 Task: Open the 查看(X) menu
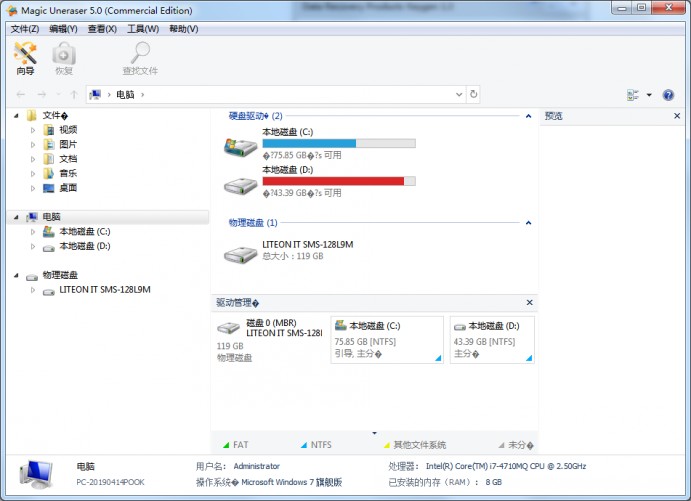tap(102, 29)
